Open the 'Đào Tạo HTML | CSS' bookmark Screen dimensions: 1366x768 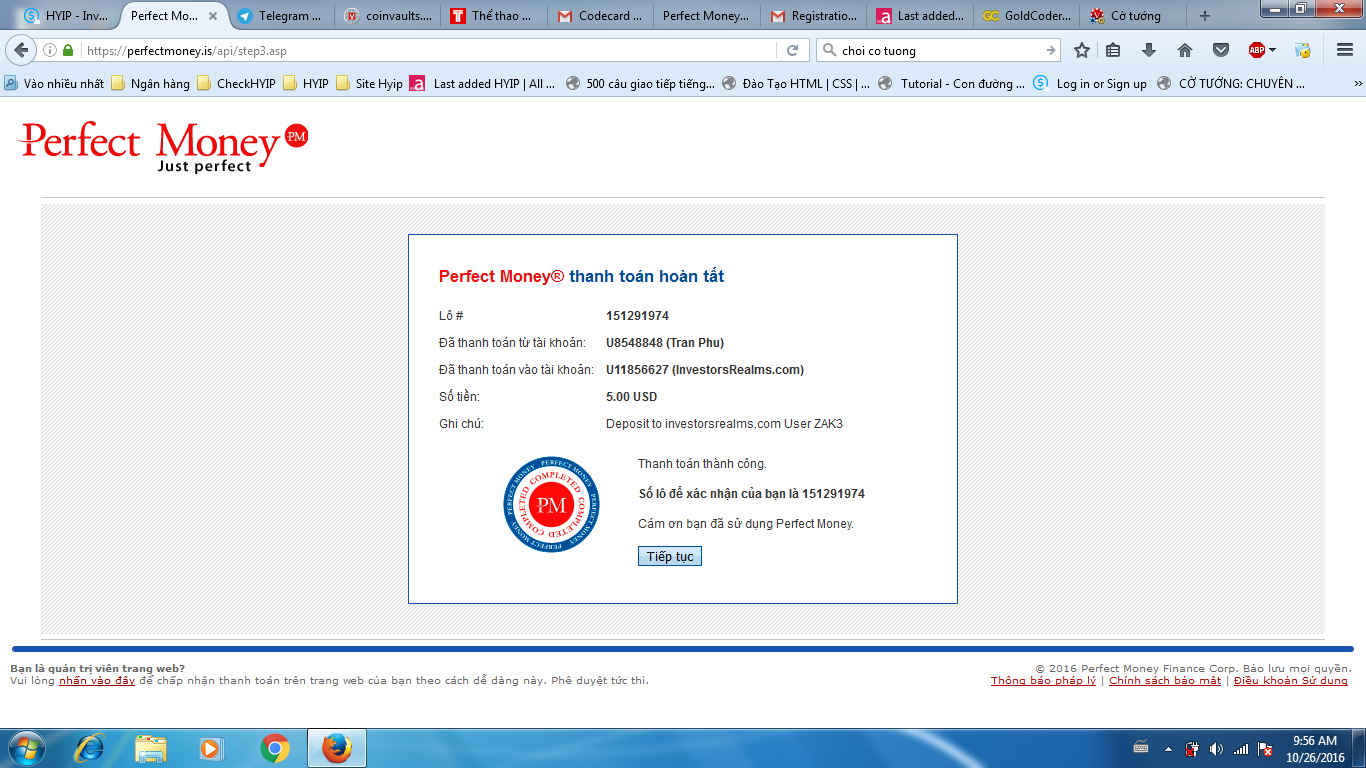[x=796, y=84]
